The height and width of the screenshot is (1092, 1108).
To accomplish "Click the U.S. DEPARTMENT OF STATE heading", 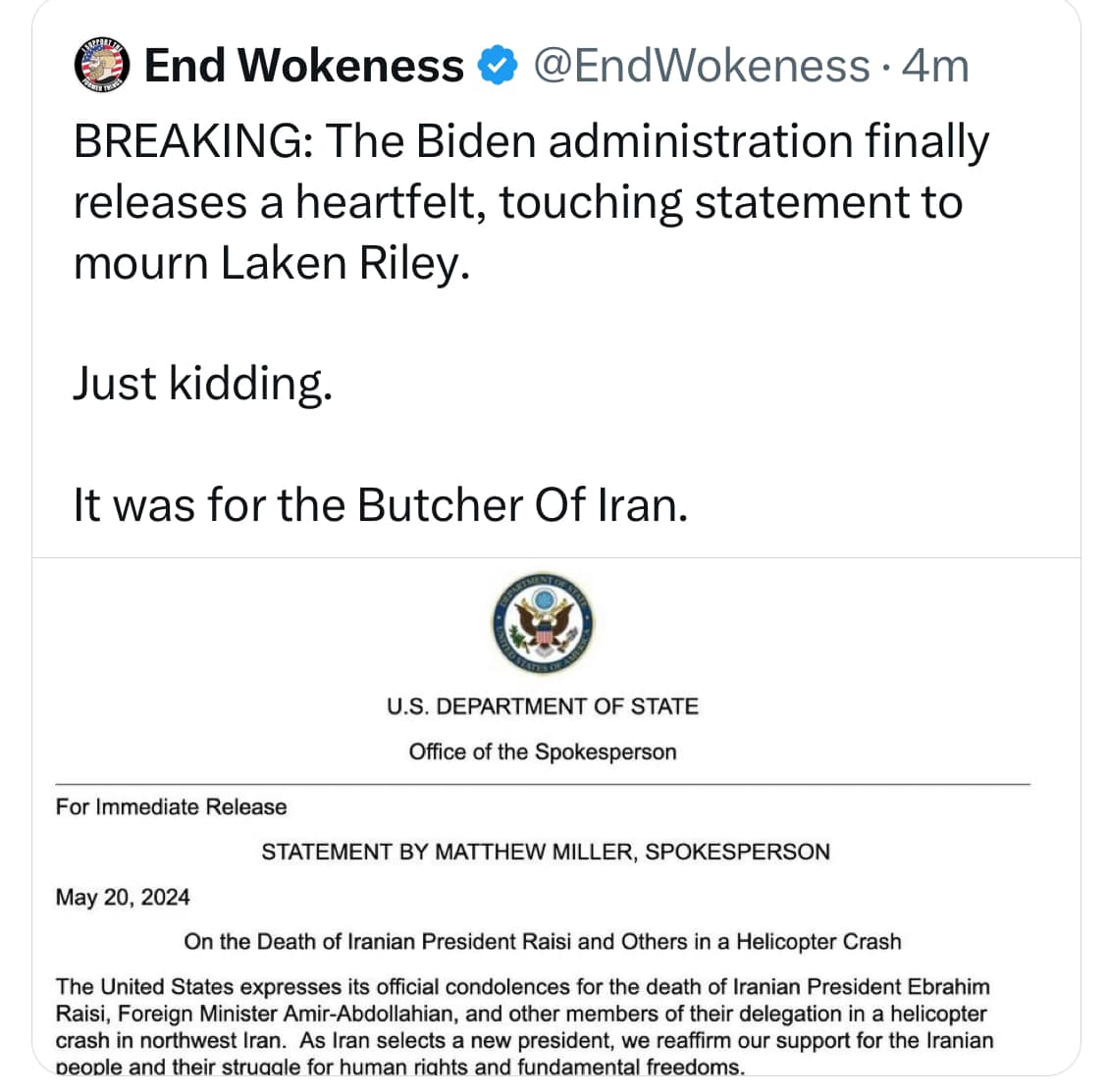I will coord(543,706).
